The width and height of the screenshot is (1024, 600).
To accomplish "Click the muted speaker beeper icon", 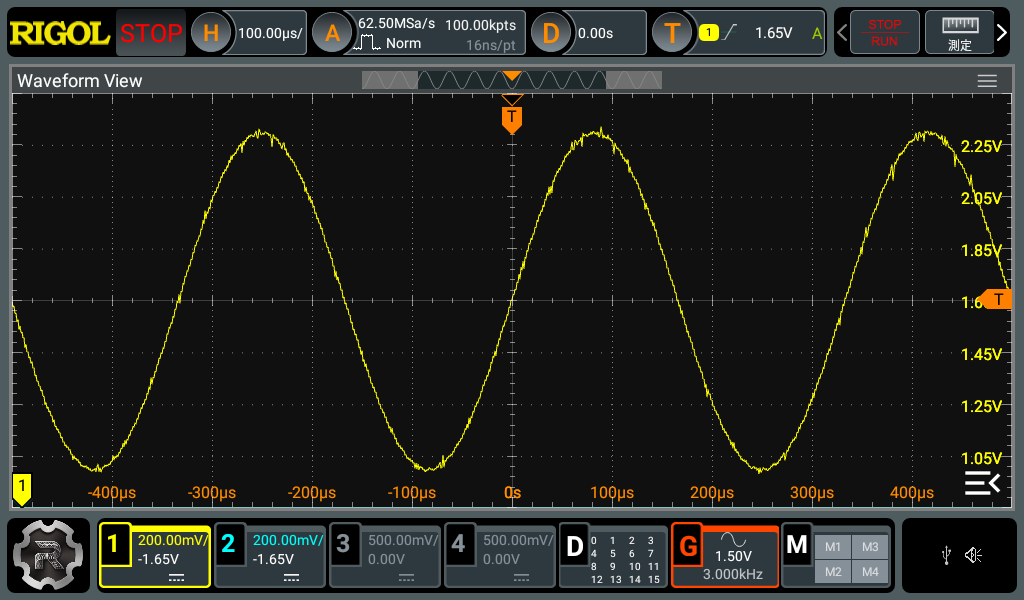I will [x=974, y=556].
